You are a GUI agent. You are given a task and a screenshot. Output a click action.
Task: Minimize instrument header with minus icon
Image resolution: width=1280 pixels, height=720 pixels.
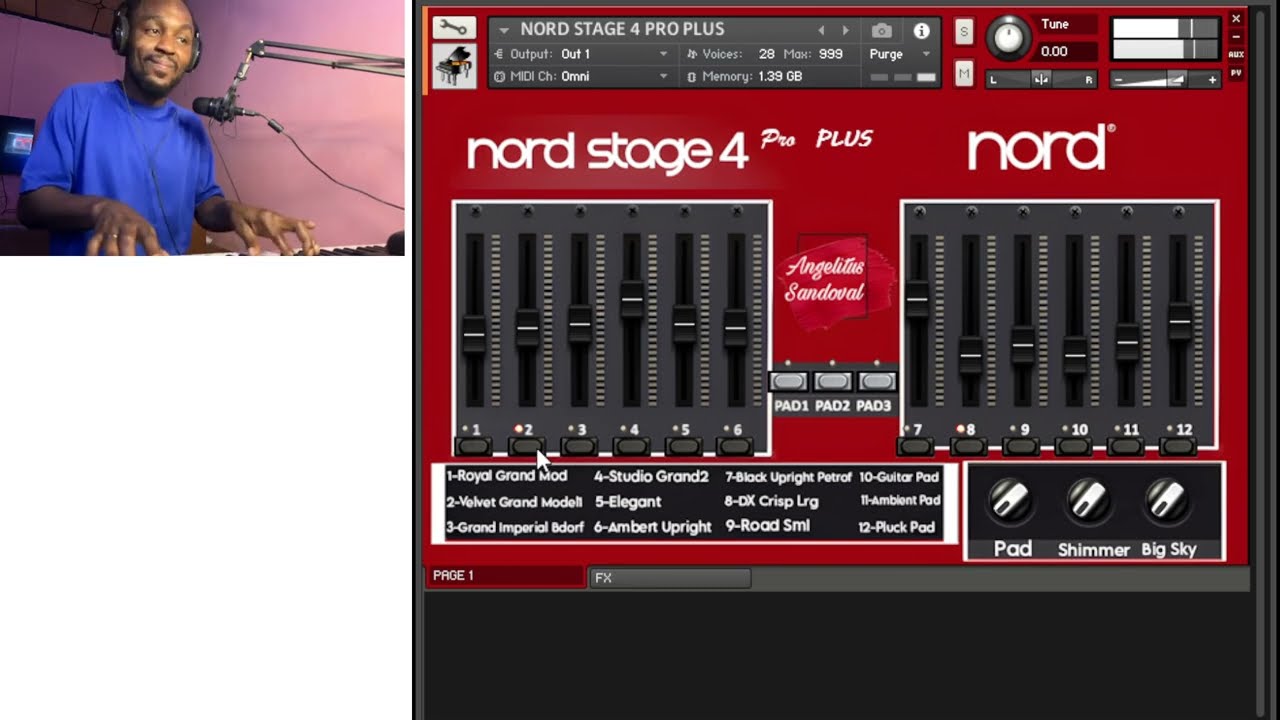(1236, 37)
